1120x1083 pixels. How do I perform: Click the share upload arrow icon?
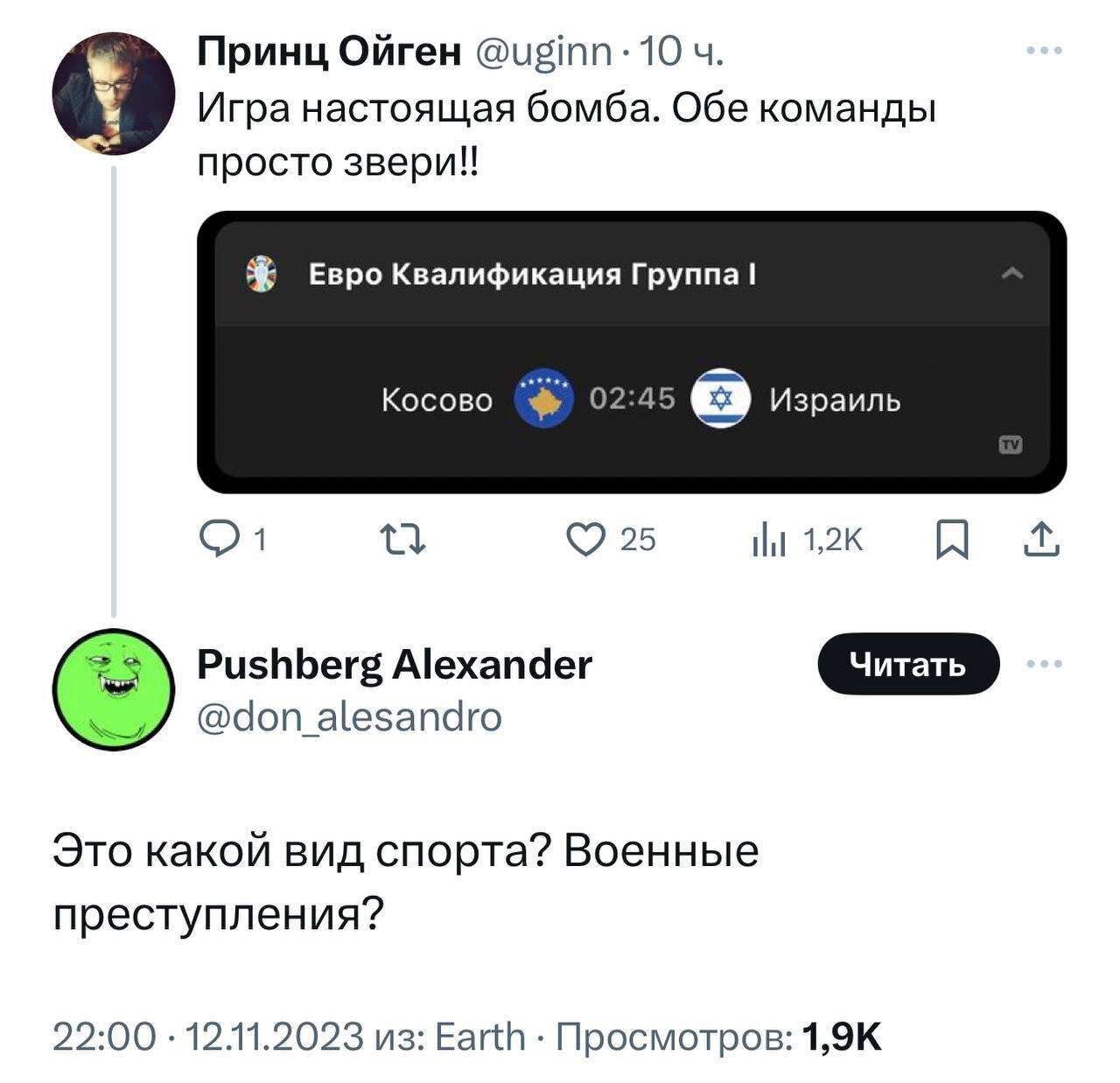click(1041, 540)
